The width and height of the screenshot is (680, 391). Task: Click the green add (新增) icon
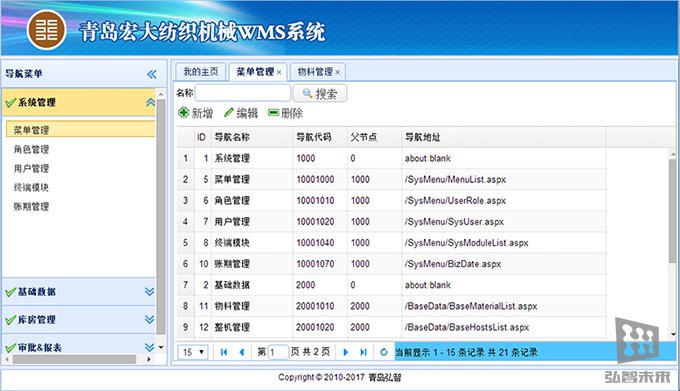tap(183, 113)
